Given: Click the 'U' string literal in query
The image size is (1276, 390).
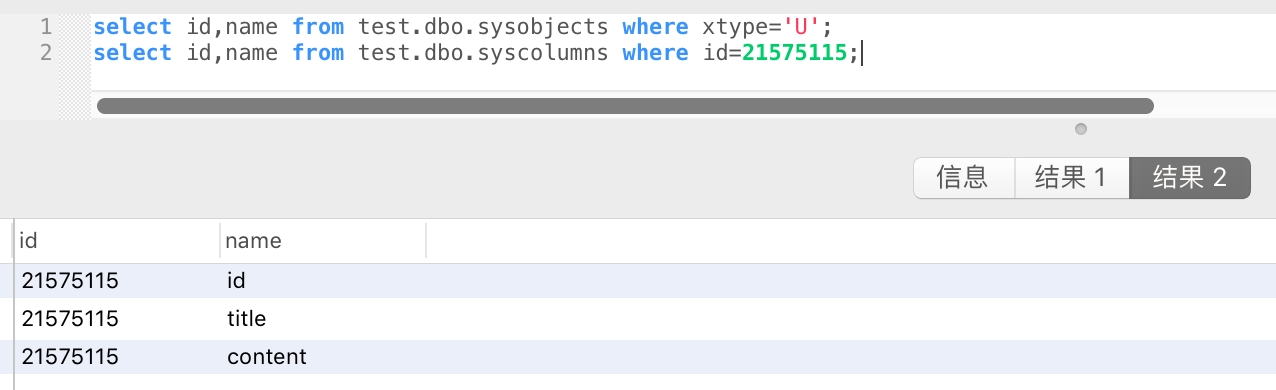Looking at the screenshot, I should [801, 27].
